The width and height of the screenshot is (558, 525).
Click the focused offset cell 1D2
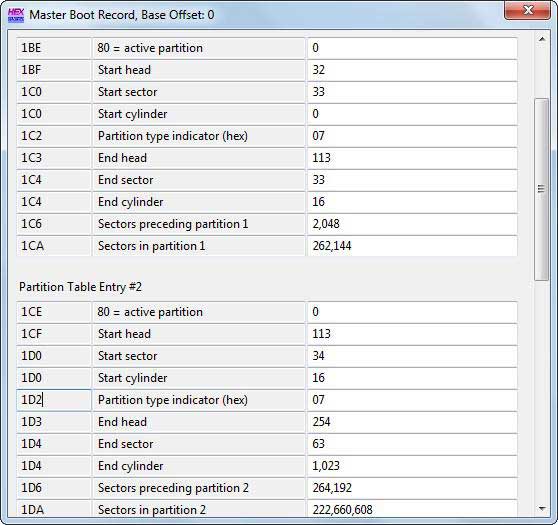pyautogui.click(x=54, y=400)
